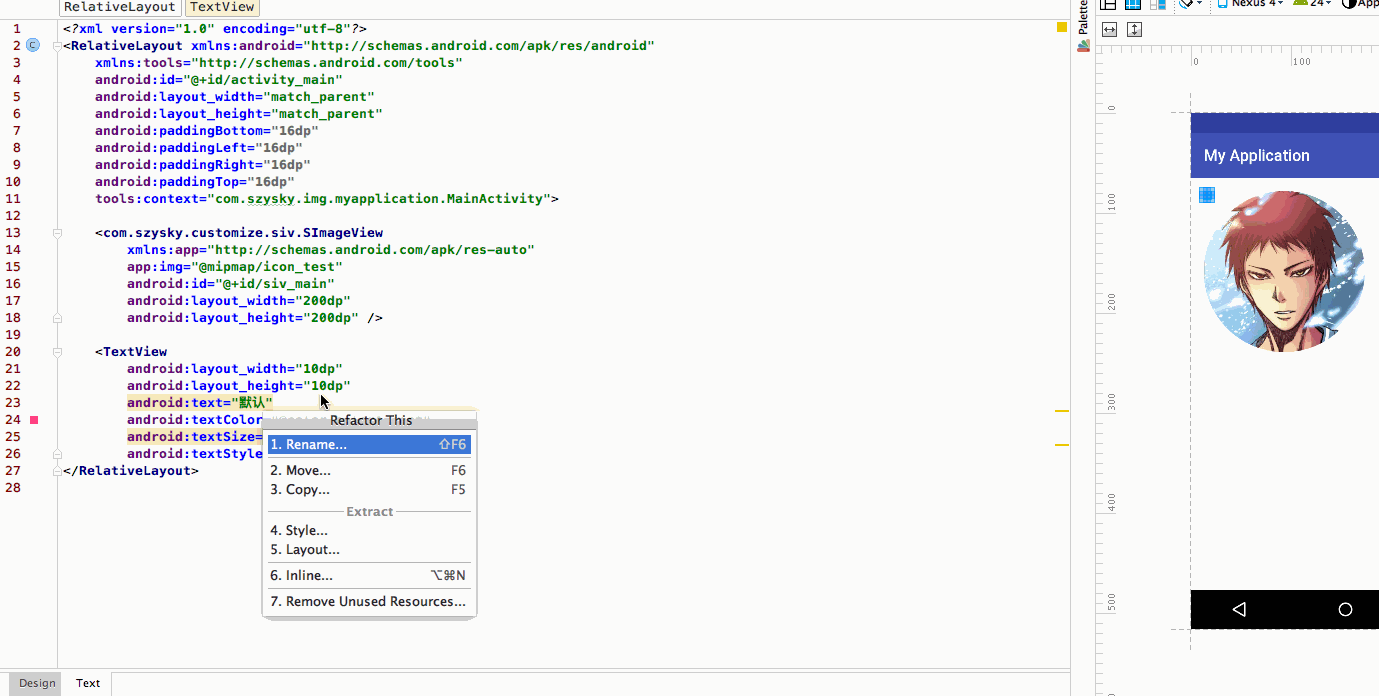This screenshot has width=1379, height=696.
Task: Click the yellow inspection status indicator
Action: coord(1062,28)
